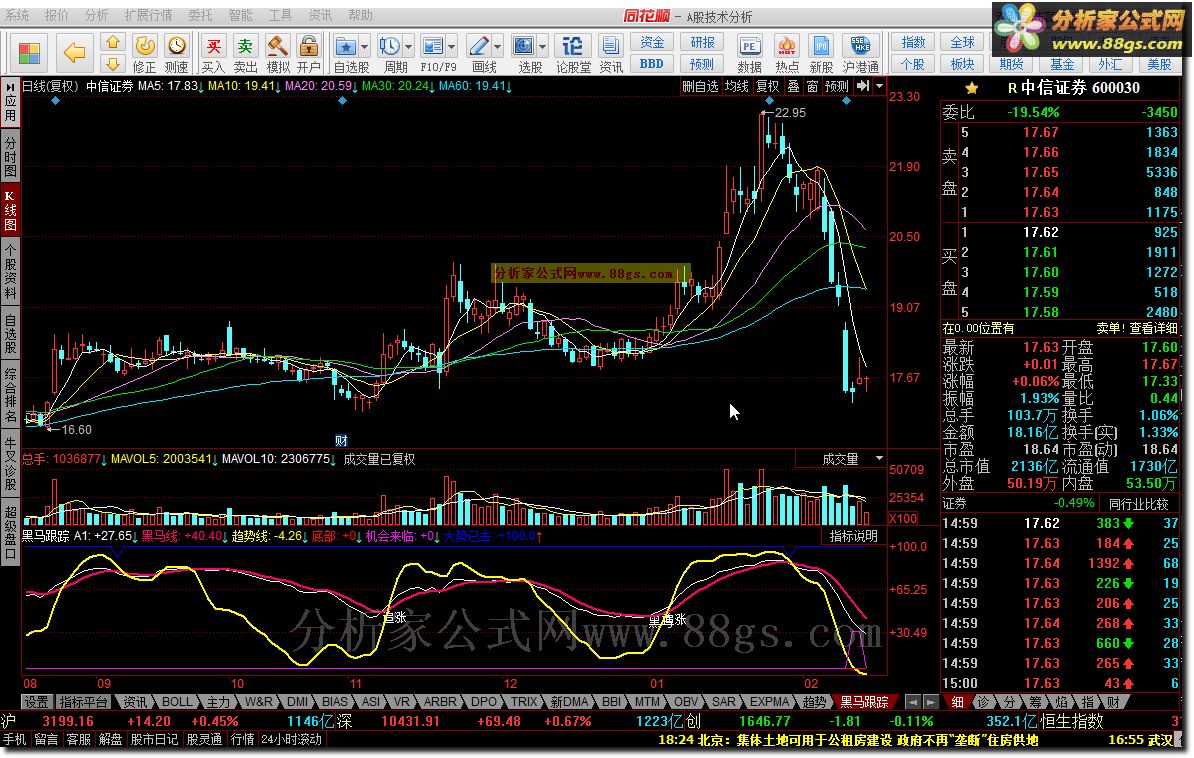The height and width of the screenshot is (758, 1194).
Task: Click the 板块 button
Action: (963, 64)
